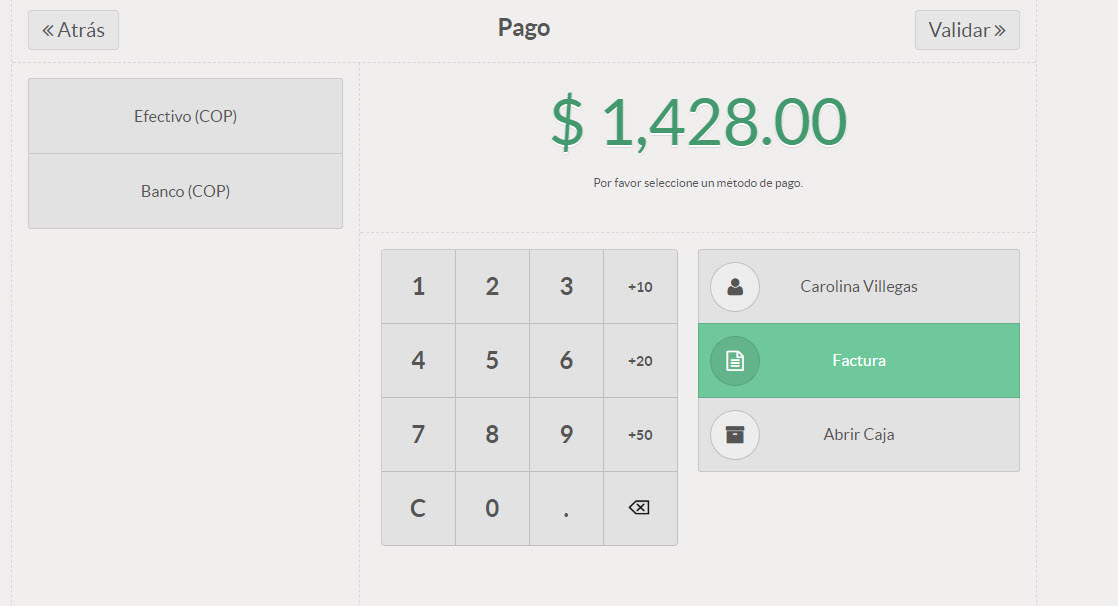The width and height of the screenshot is (1118, 606).
Task: Click the Factura document icon
Action: pyautogui.click(x=735, y=361)
